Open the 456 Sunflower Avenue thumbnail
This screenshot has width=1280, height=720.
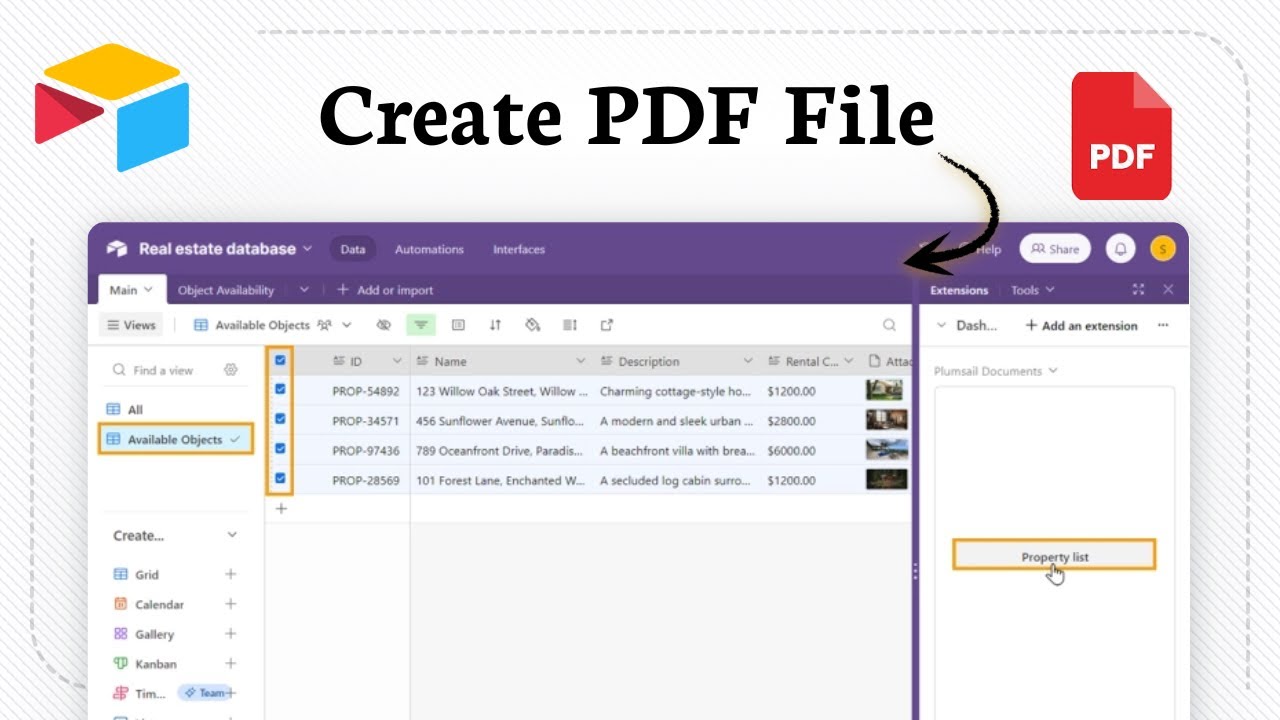[x=886, y=420]
